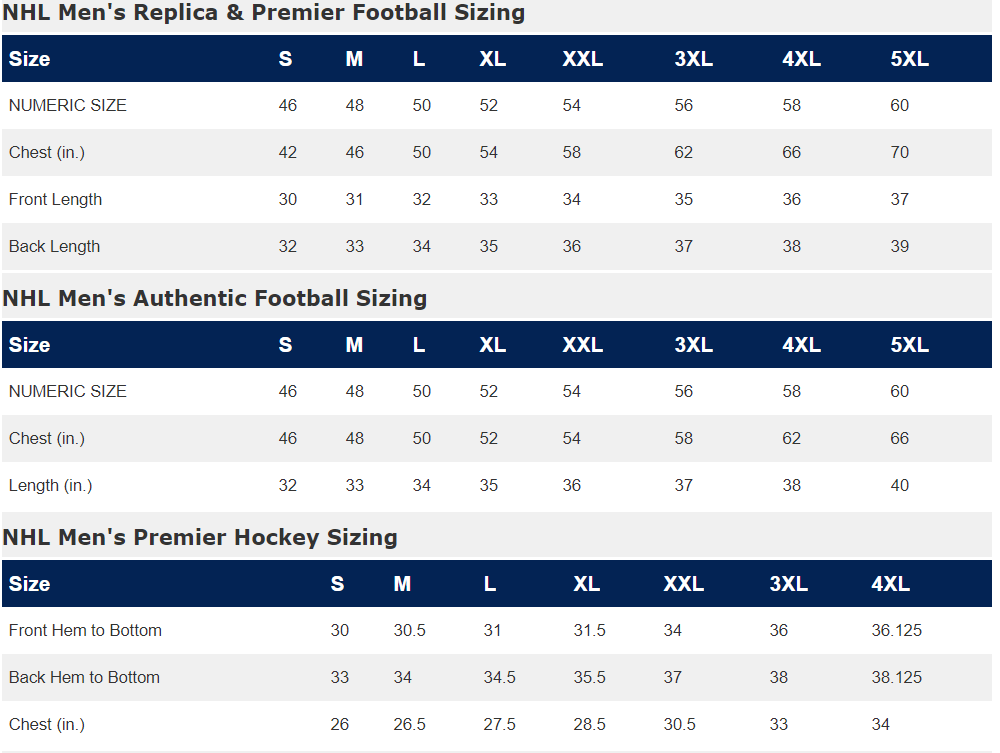
Task: Select the 38.125 value in Back Hem row
Action: pyautogui.click(x=897, y=678)
